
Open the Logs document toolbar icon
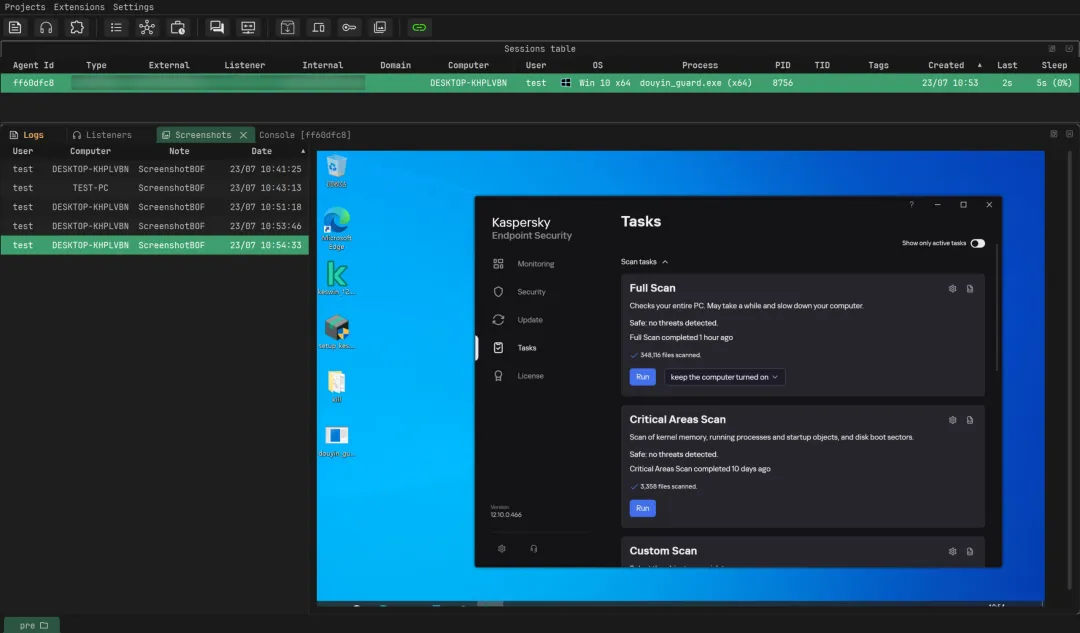[15, 28]
